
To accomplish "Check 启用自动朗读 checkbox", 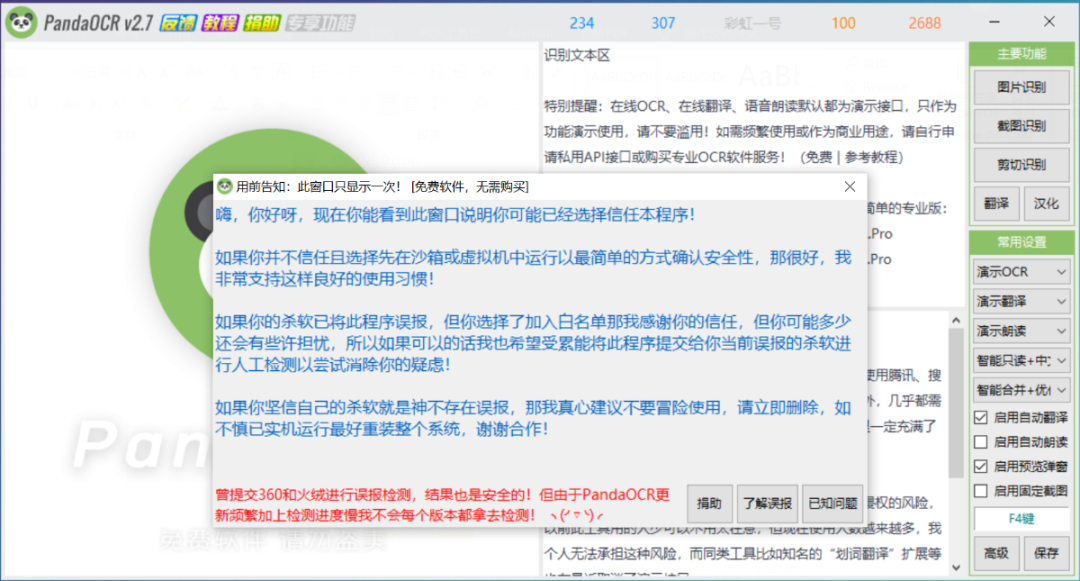I will 982,442.
